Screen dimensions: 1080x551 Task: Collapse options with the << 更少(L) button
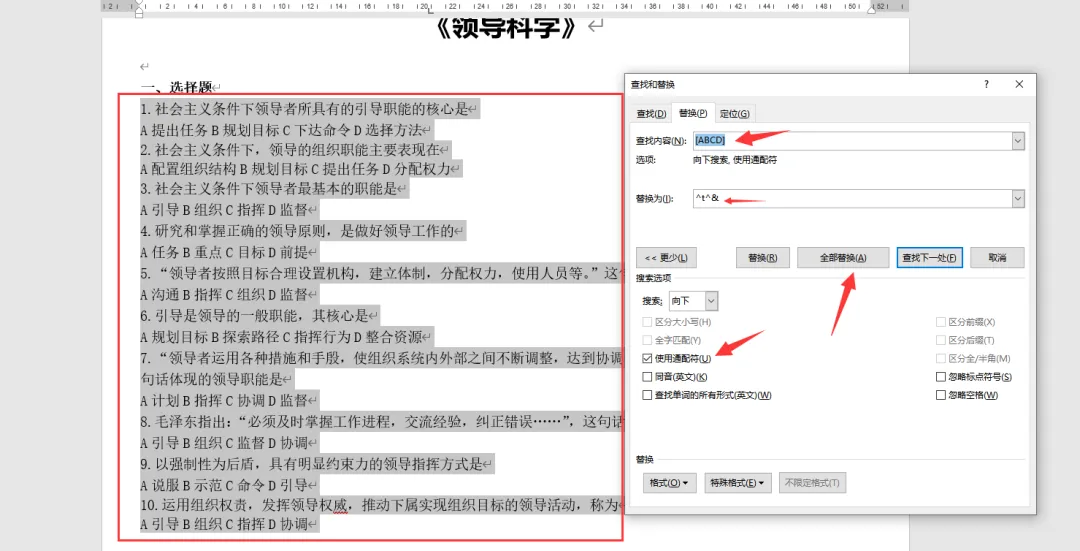666,258
